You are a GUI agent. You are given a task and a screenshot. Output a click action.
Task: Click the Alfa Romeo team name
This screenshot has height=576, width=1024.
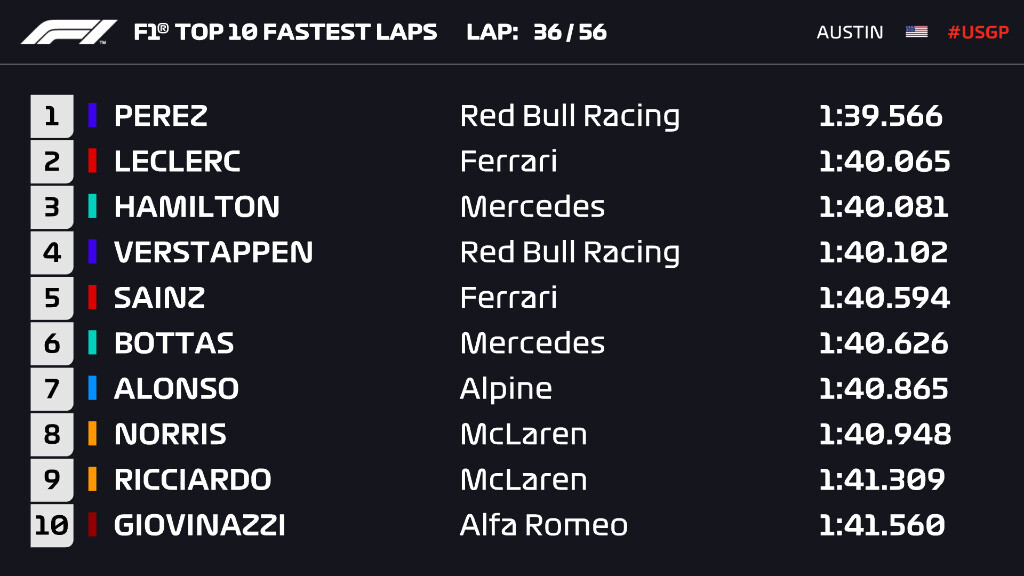click(544, 525)
